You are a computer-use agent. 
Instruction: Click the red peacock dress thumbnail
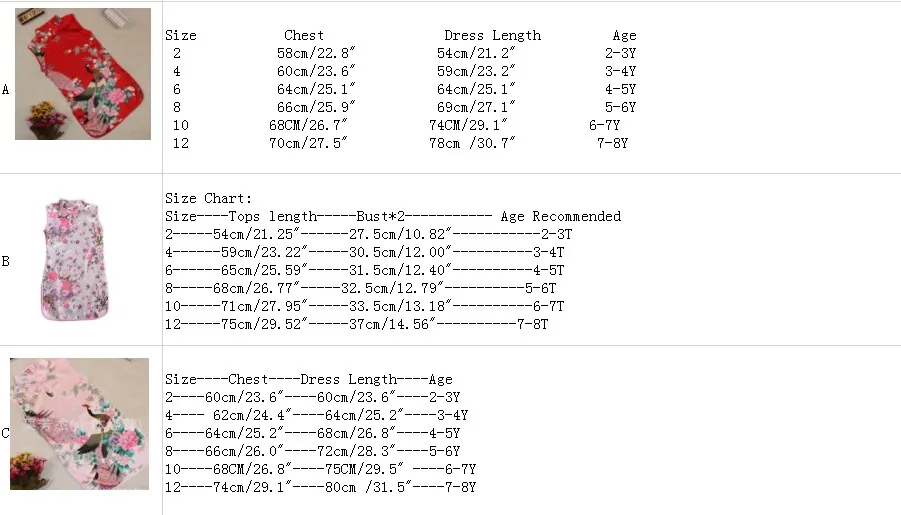coord(83,74)
